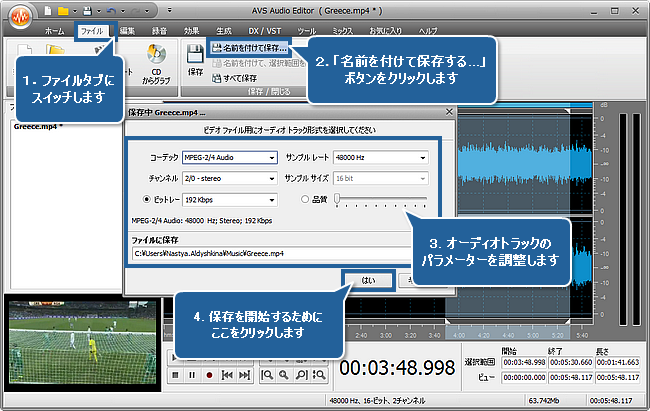
Task: Select the 品質 radio button
Action: pyautogui.click(x=305, y=199)
